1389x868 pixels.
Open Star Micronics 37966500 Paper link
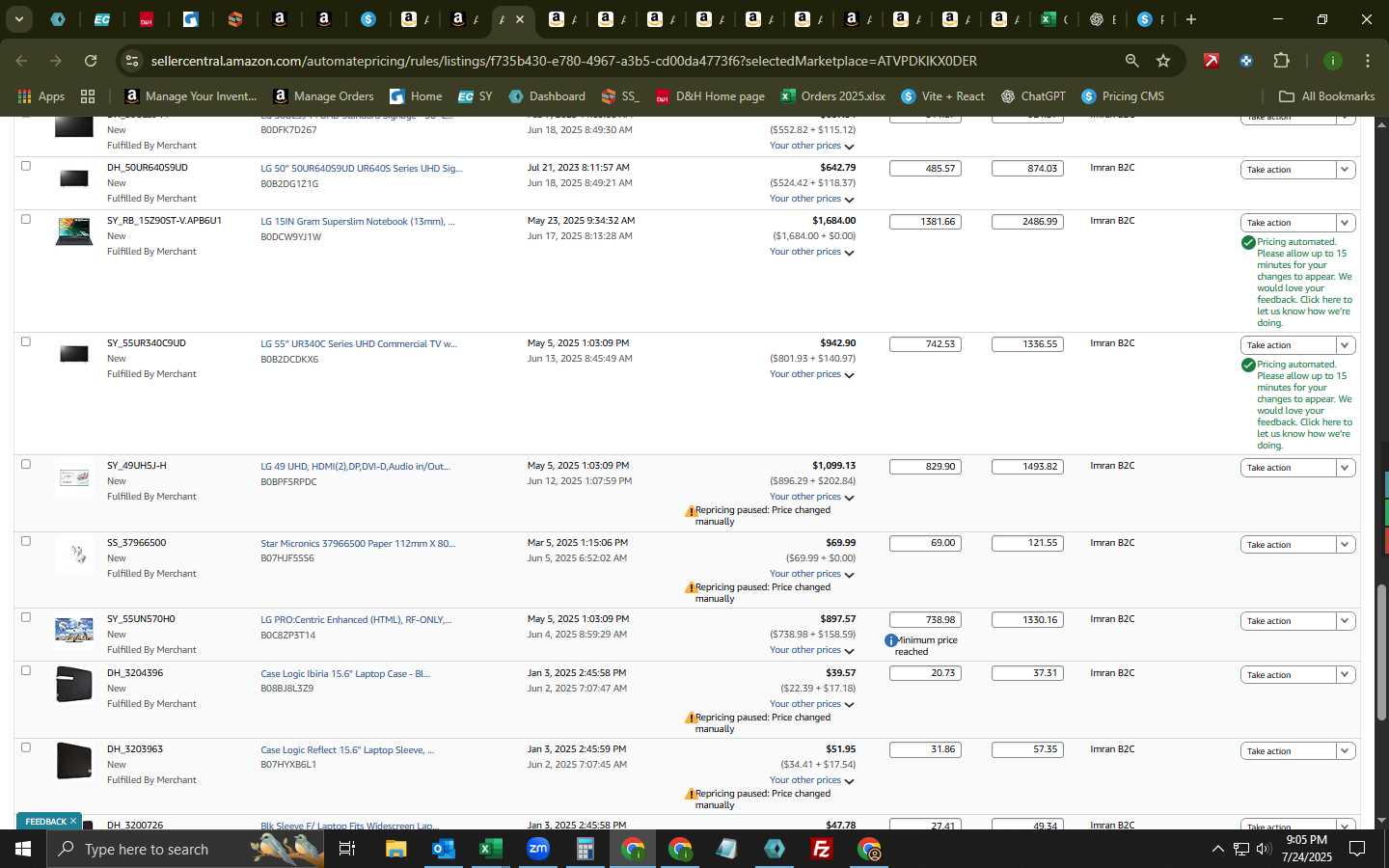358,544
